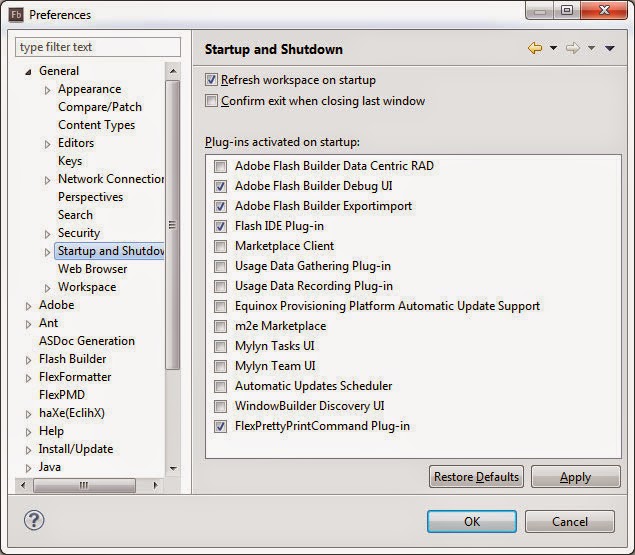The image size is (635, 555).
Task: Expand the Ant tree node
Action: click(28, 324)
